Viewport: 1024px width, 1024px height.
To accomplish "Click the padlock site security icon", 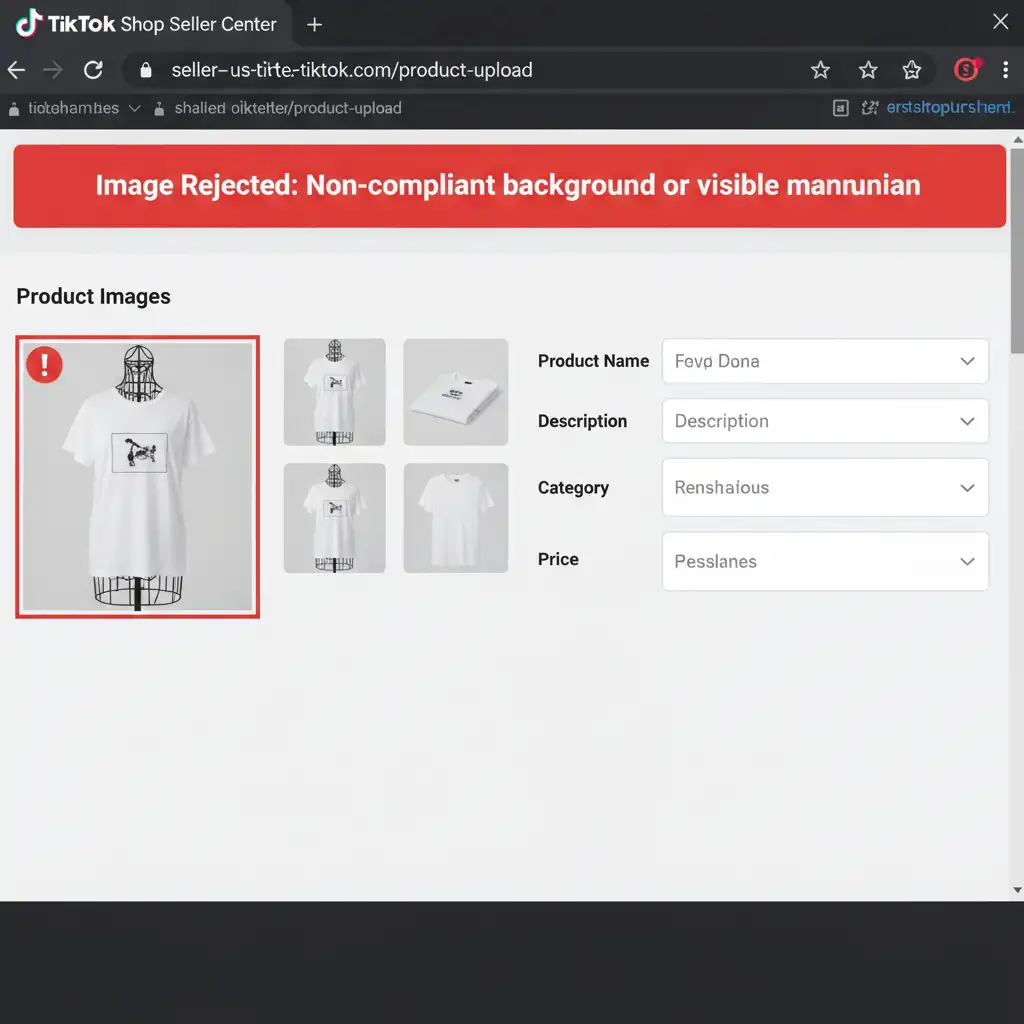I will (x=146, y=70).
